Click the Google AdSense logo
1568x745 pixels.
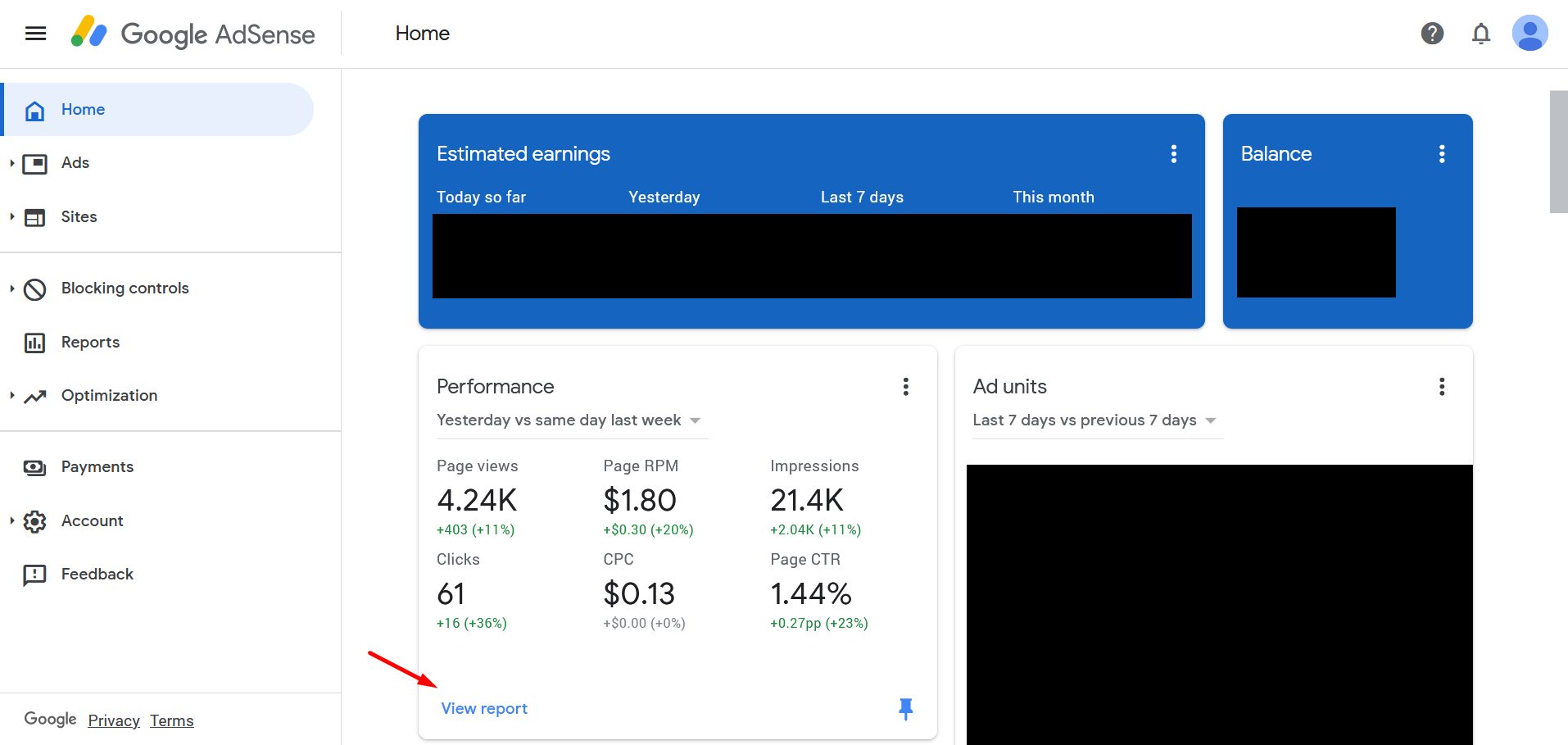pos(193,34)
